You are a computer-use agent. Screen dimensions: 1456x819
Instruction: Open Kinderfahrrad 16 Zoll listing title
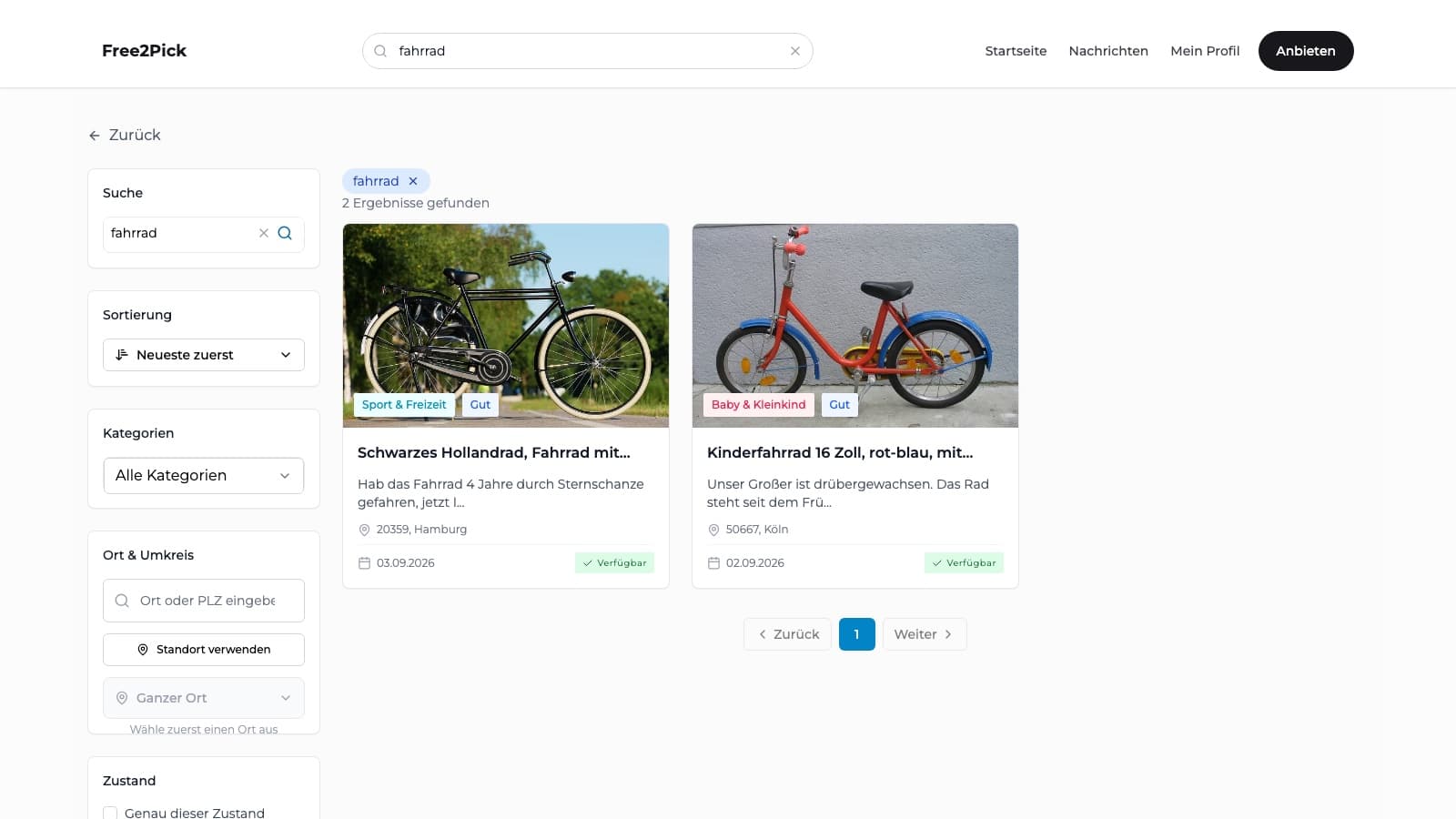pos(840,452)
